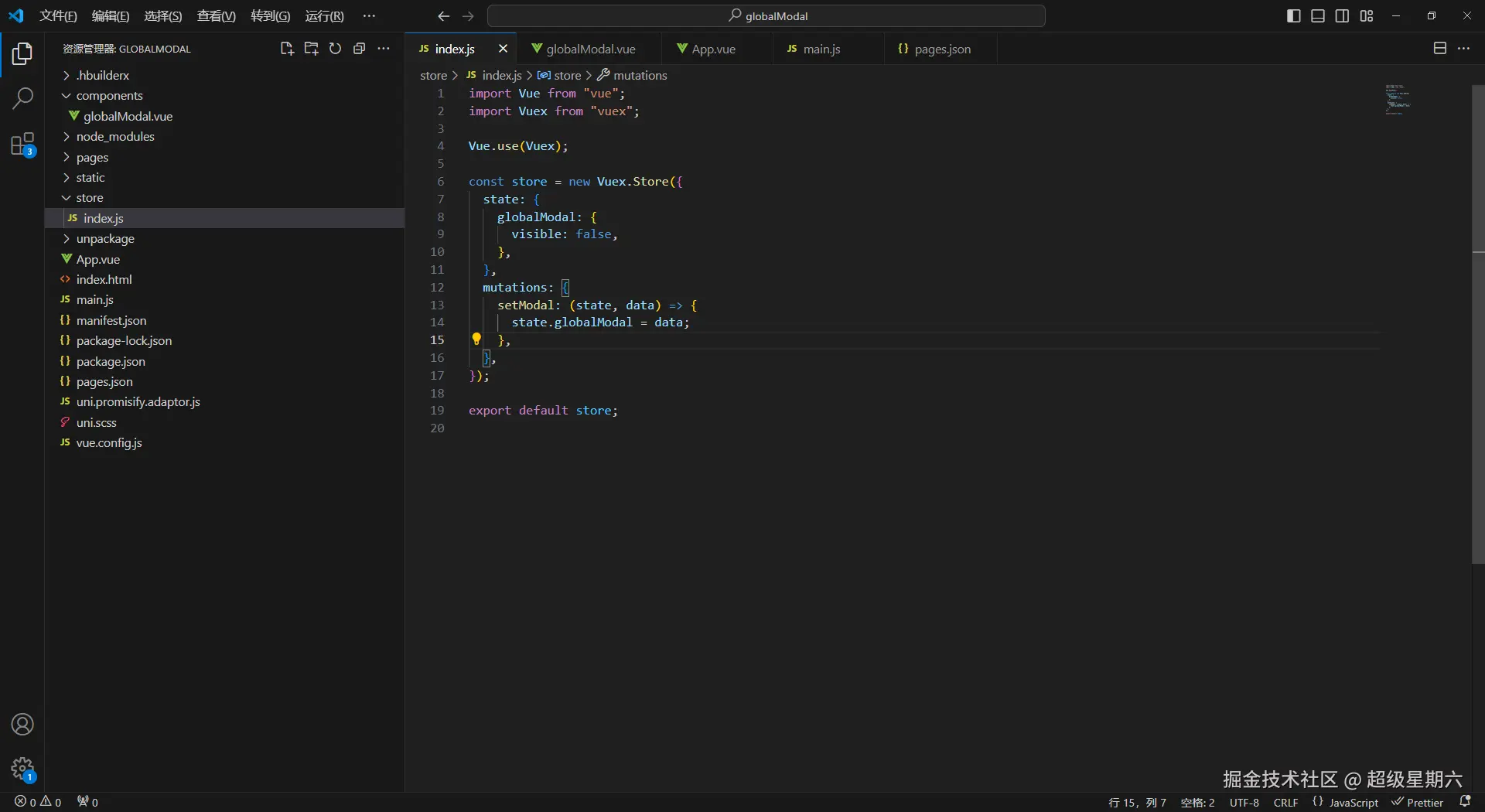This screenshot has height=812, width=1485.
Task: Open the Accounts icon in activity bar
Action: point(22,725)
